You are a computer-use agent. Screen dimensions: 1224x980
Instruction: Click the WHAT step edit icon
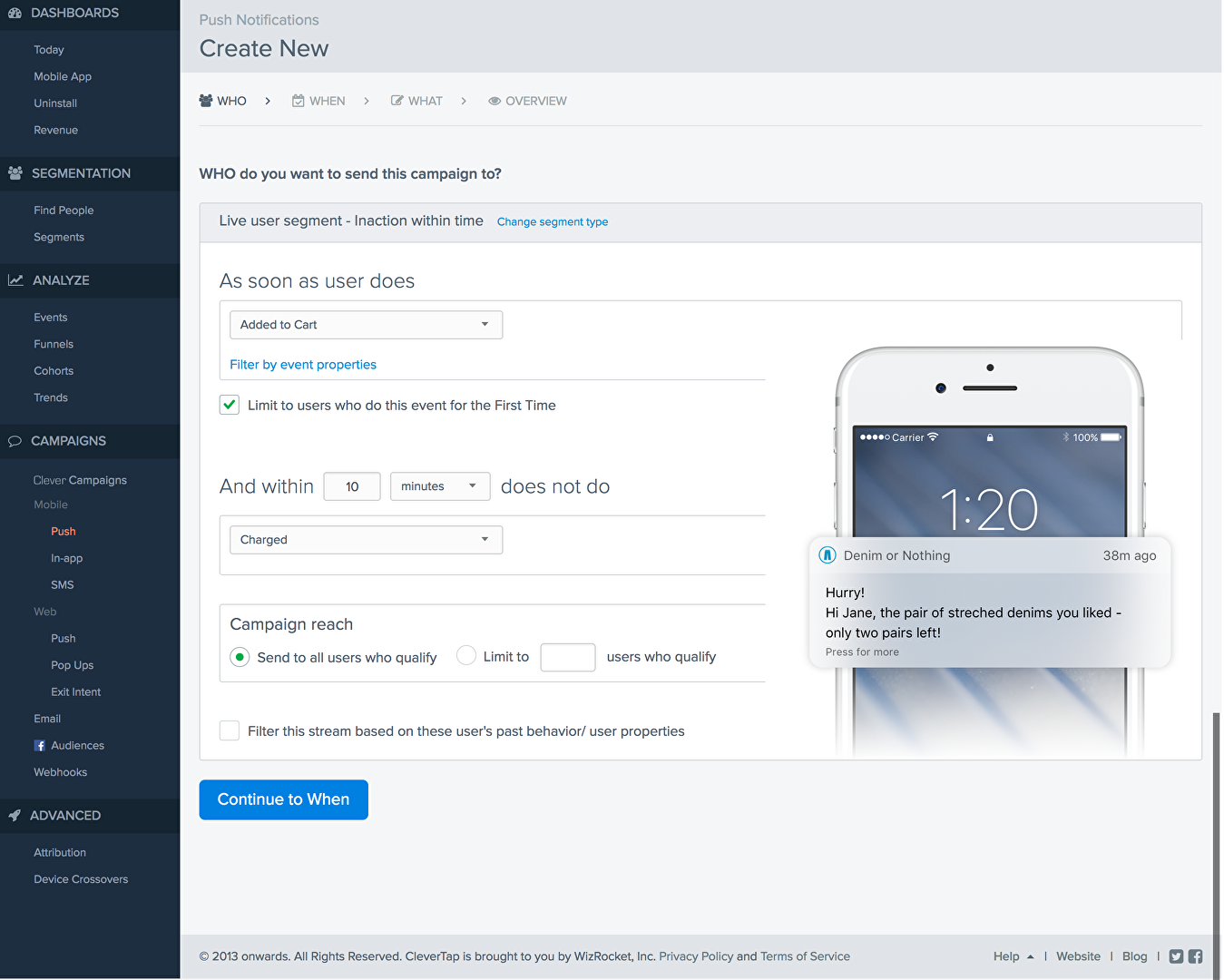(x=397, y=101)
